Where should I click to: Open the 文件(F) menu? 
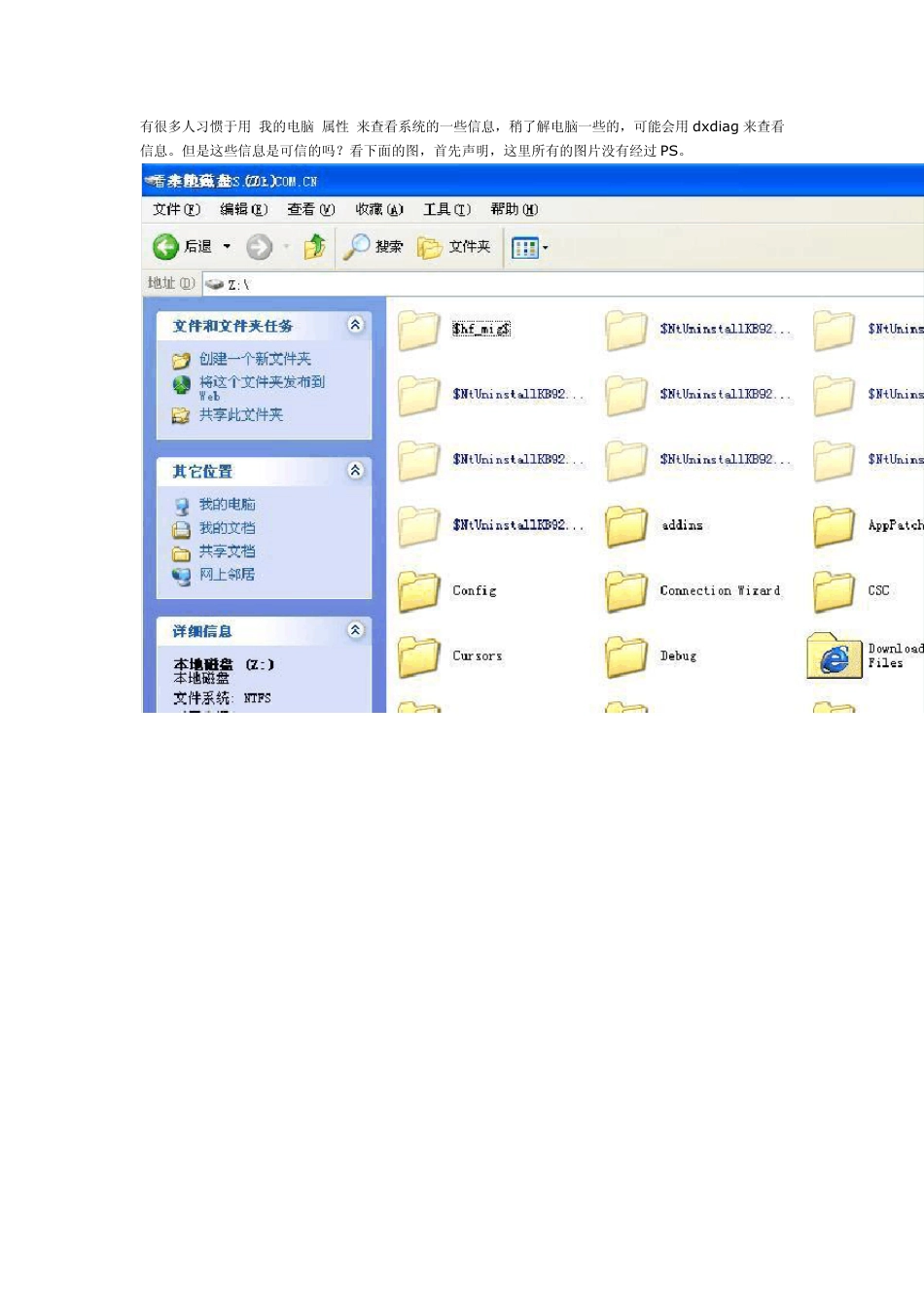[176, 209]
